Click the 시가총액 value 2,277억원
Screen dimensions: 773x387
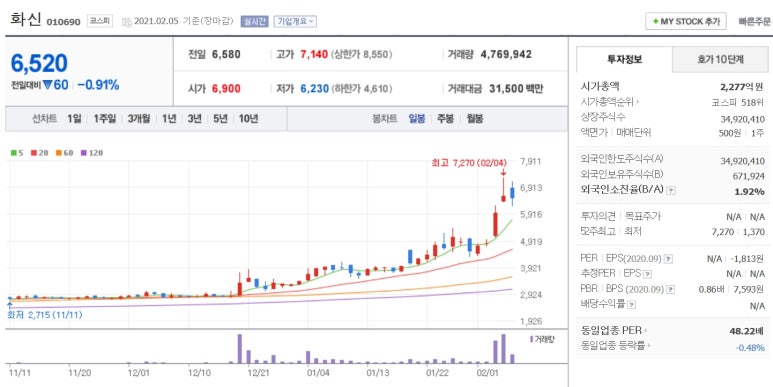click(x=742, y=87)
